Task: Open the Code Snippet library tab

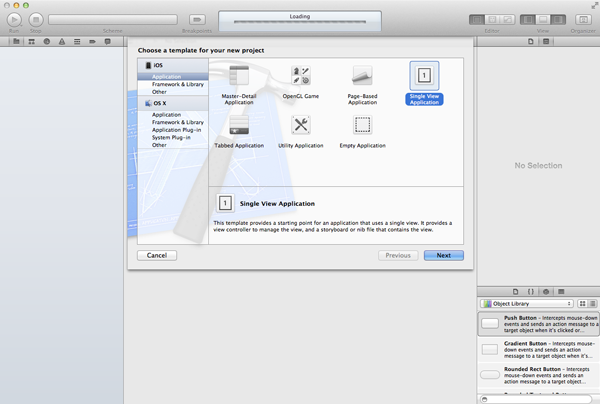Action: 531,292
